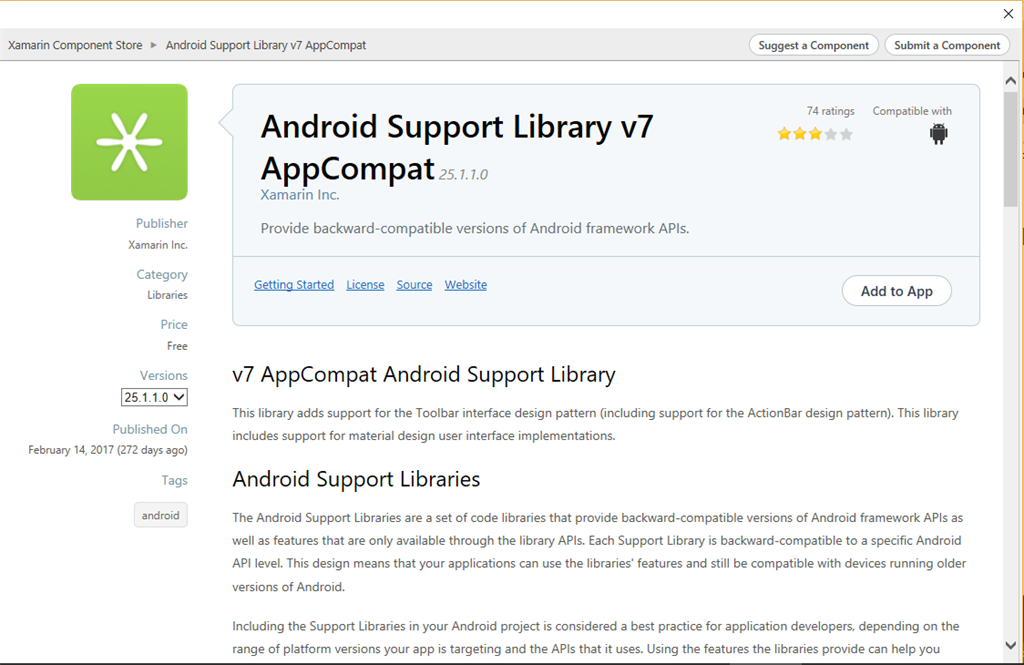Click the first rating star
Screen dimensions: 1024x665
[x=784, y=134]
